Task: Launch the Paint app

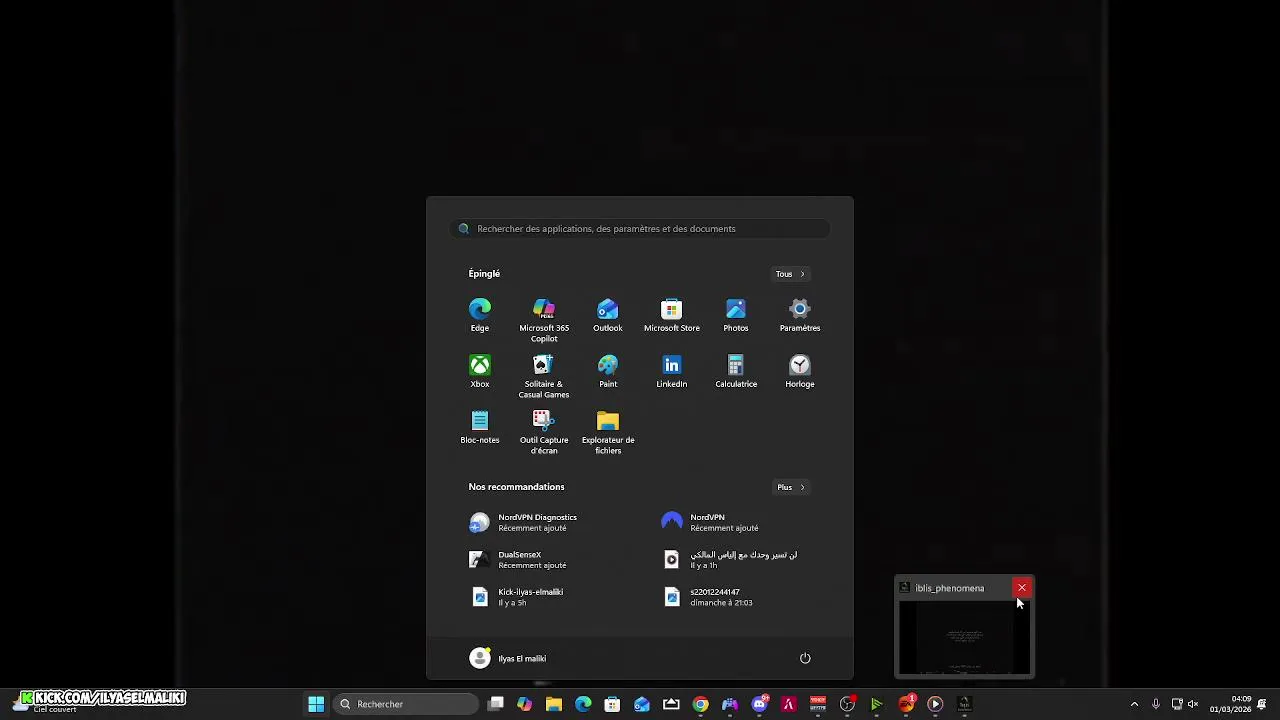Action: pyautogui.click(x=608, y=370)
